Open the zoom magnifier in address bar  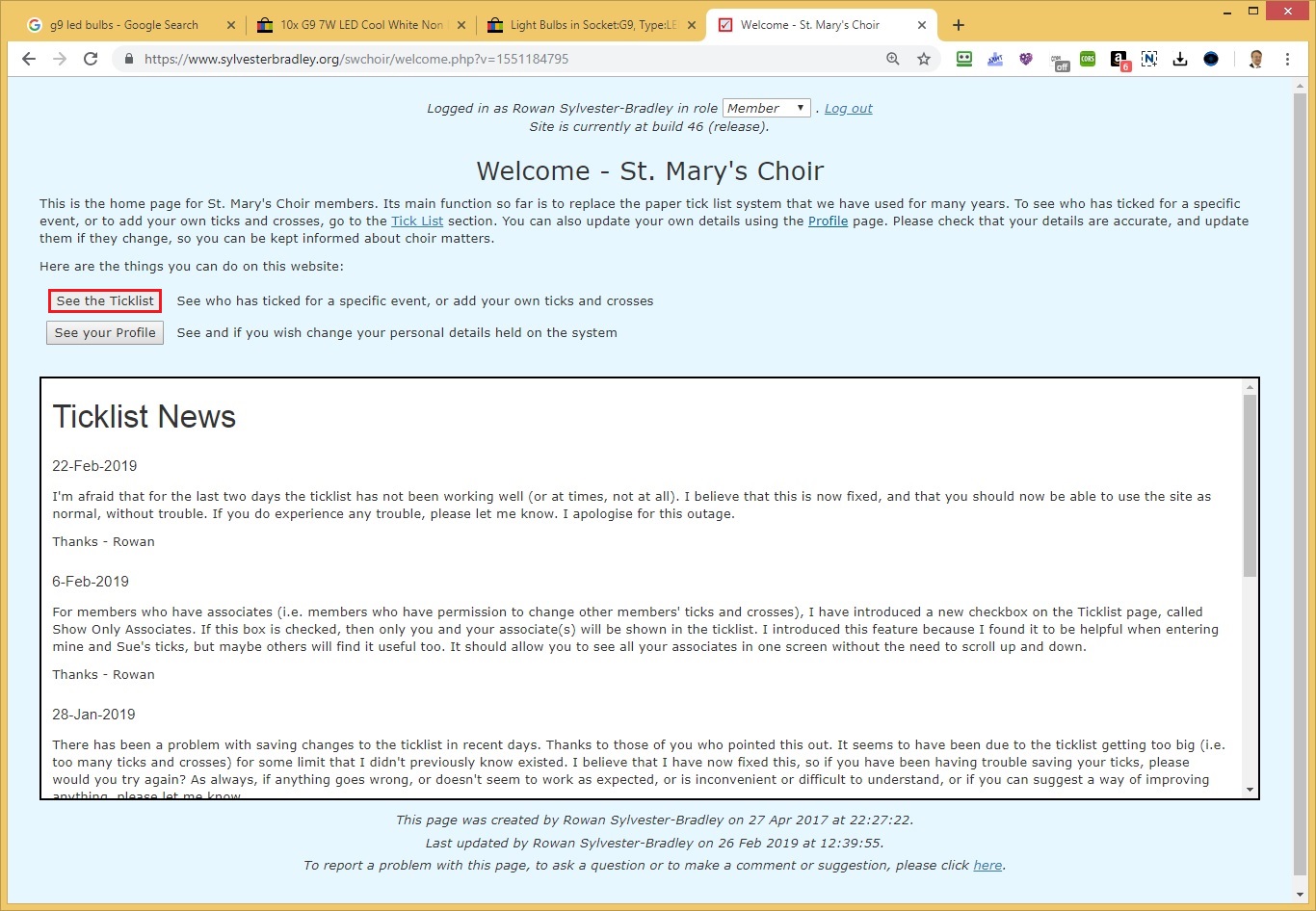coord(893,59)
